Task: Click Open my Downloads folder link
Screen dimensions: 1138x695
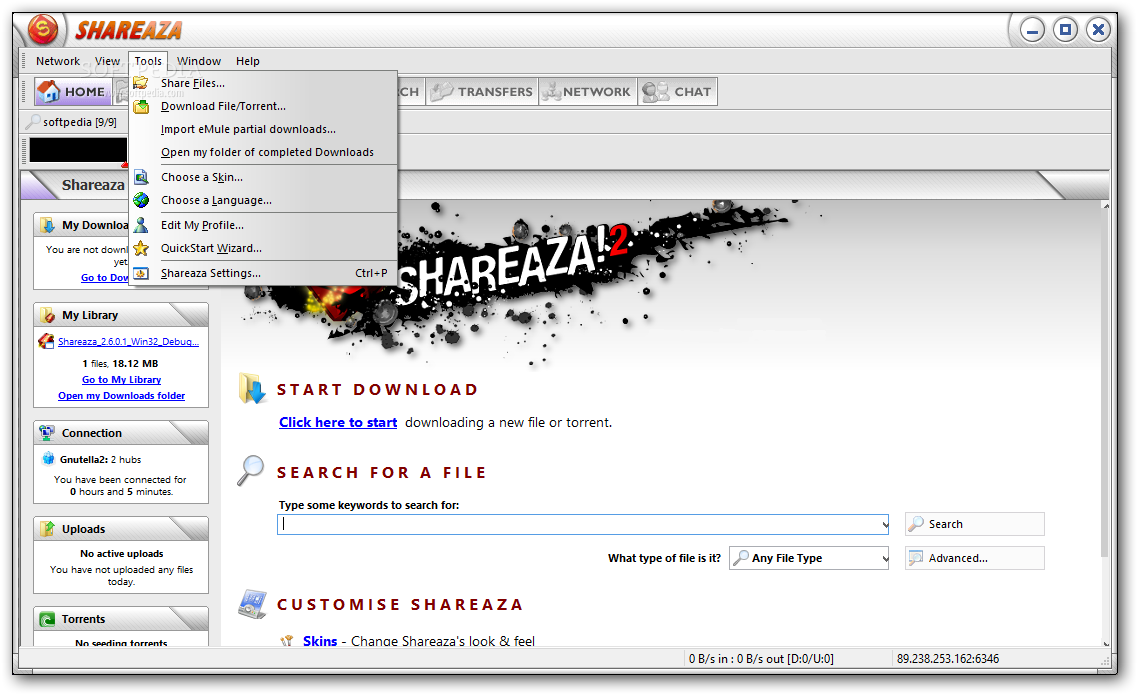Action: click(x=121, y=395)
